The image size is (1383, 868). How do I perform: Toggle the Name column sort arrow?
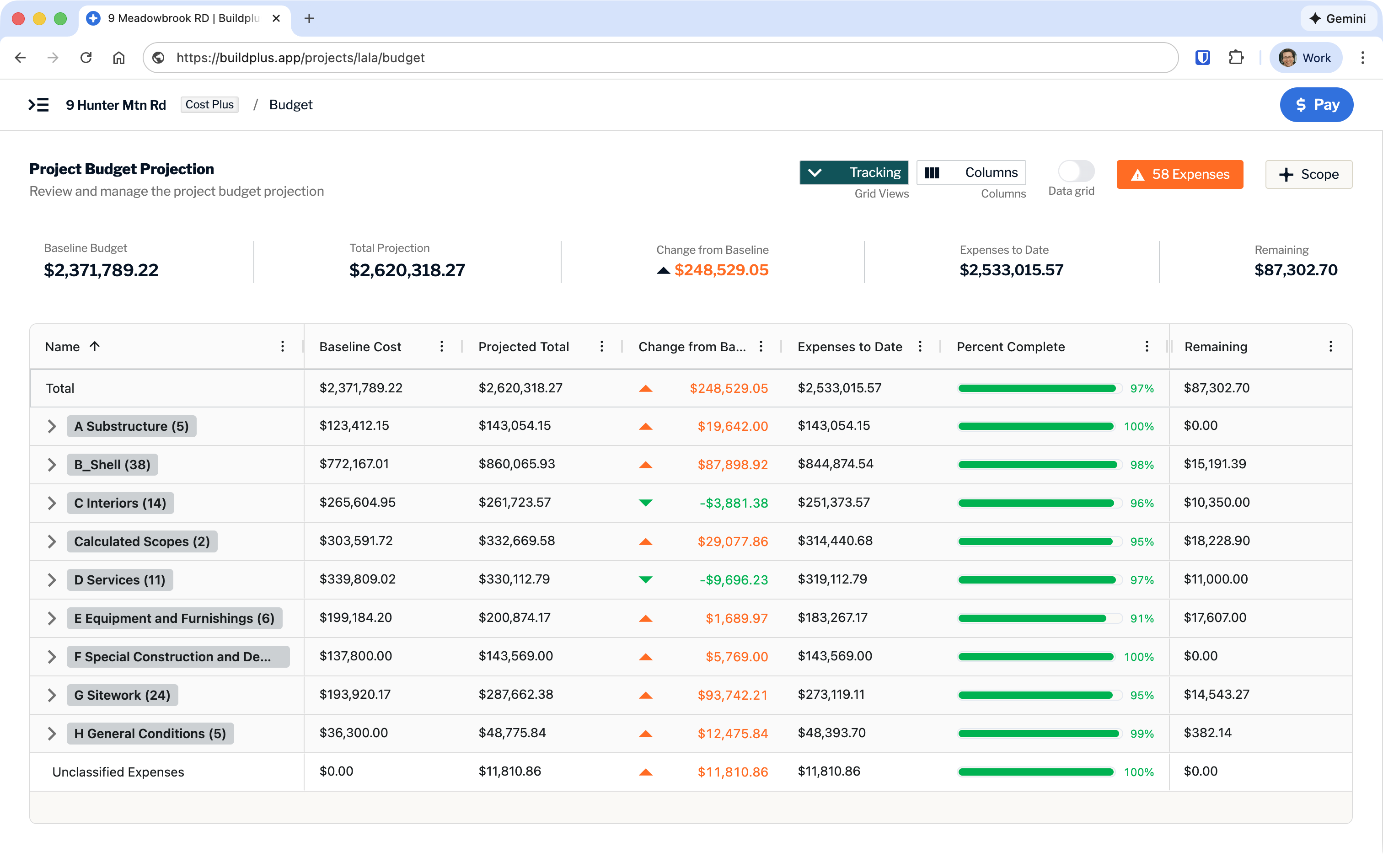tap(95, 346)
